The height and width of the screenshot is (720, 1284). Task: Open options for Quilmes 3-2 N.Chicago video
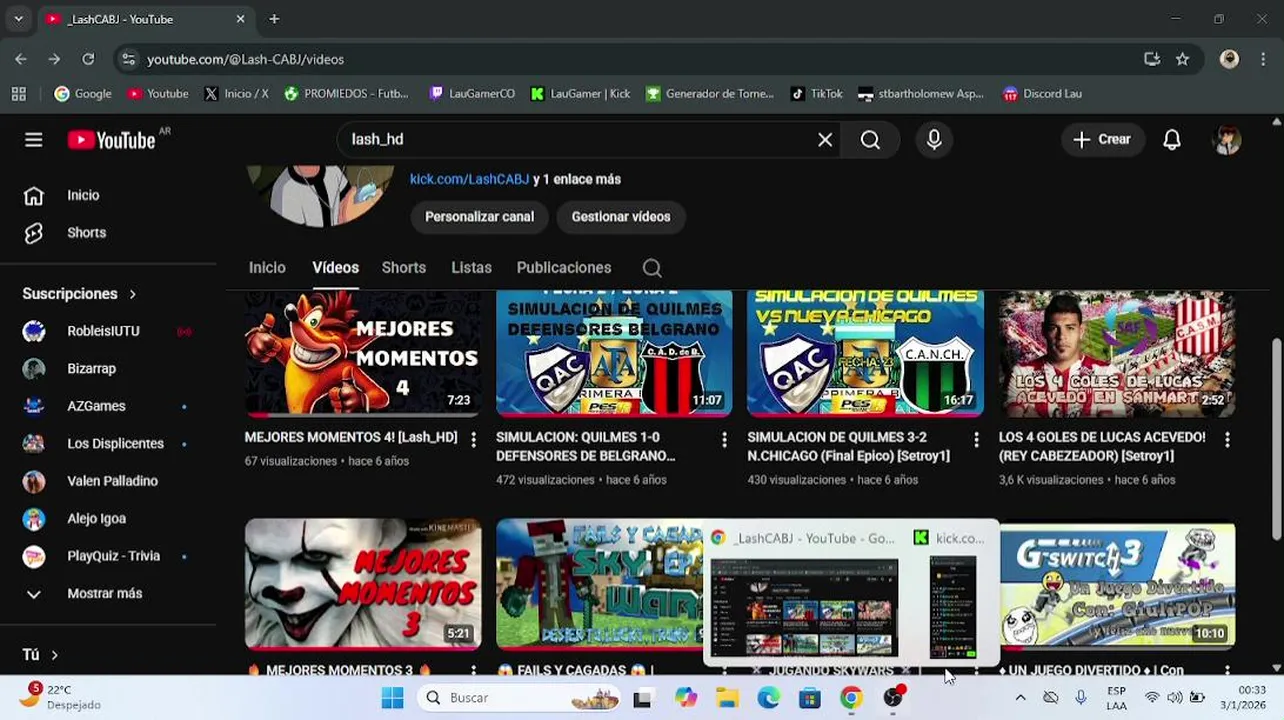(x=976, y=439)
